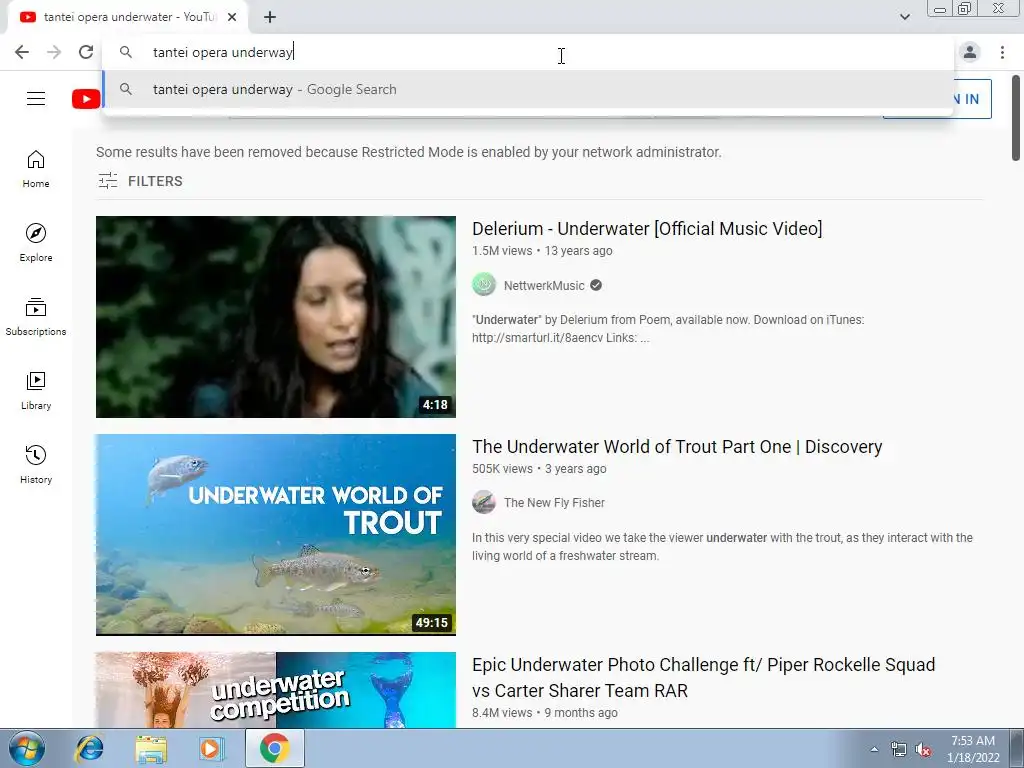This screenshot has height=768, width=1024.
Task: Click the YouTube logo icon
Action: pyautogui.click(x=86, y=99)
